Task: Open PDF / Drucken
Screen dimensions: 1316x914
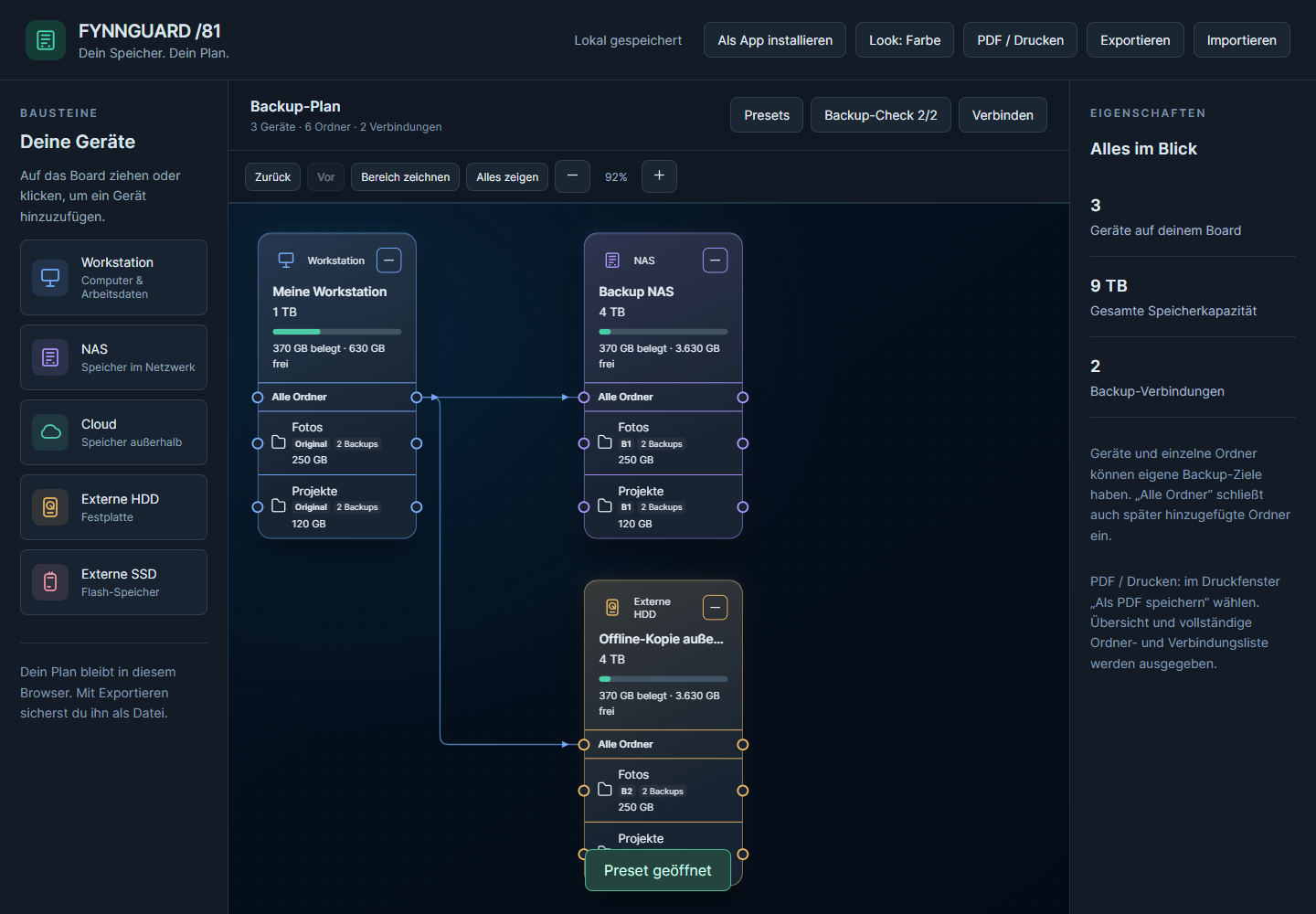Action: point(1020,40)
